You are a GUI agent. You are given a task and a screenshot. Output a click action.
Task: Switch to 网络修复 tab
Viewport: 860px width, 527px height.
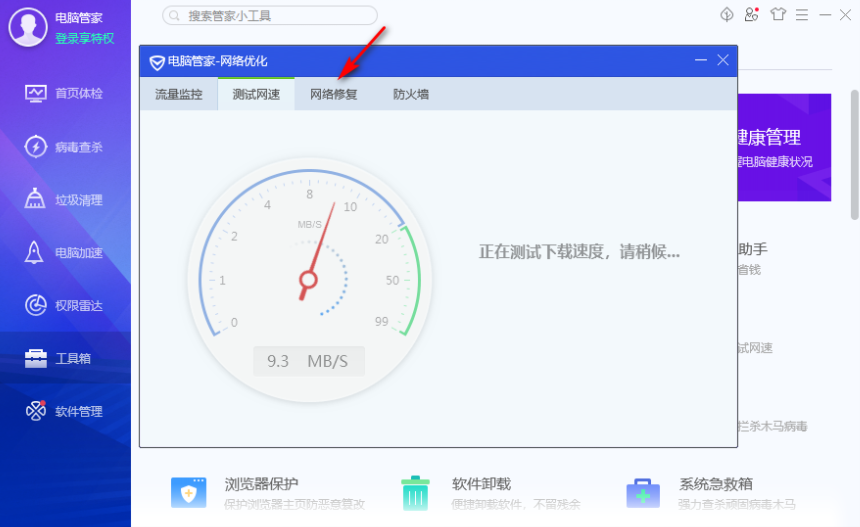pos(333,95)
